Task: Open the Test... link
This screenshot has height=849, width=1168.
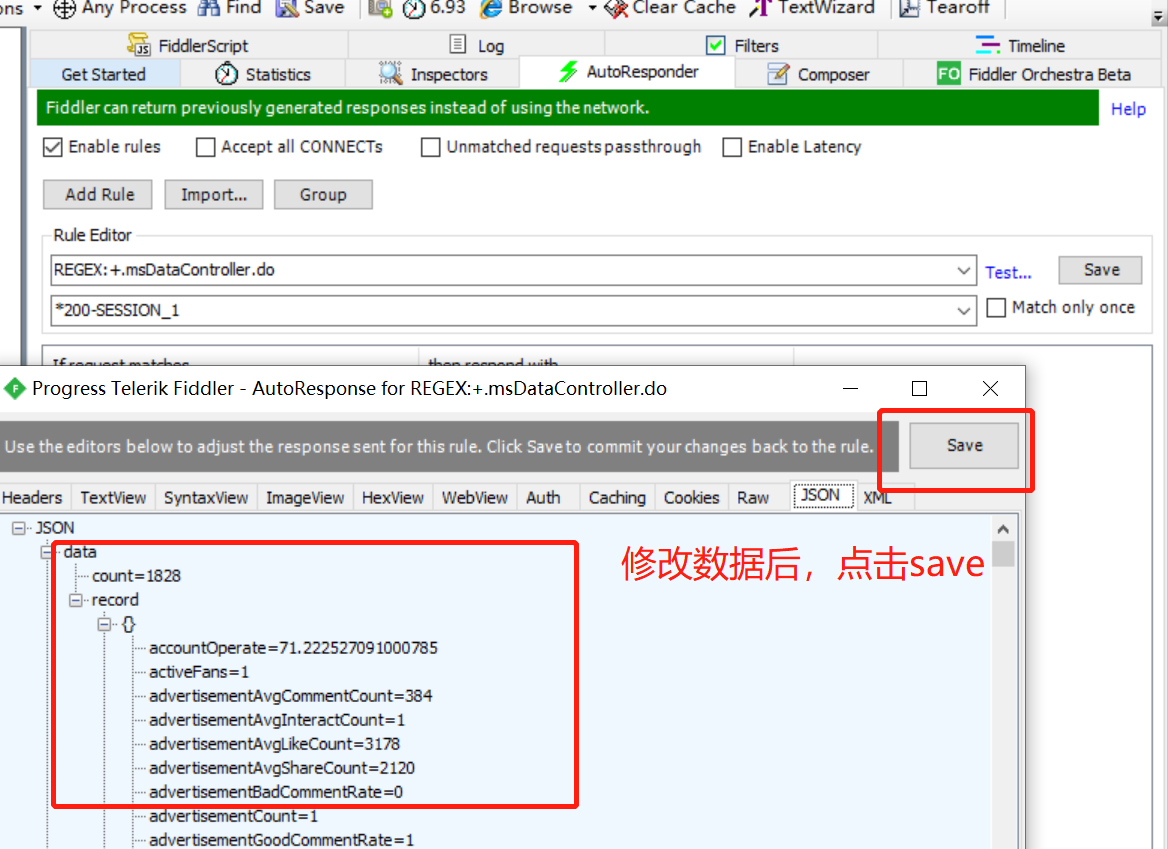Action: click(x=1008, y=273)
